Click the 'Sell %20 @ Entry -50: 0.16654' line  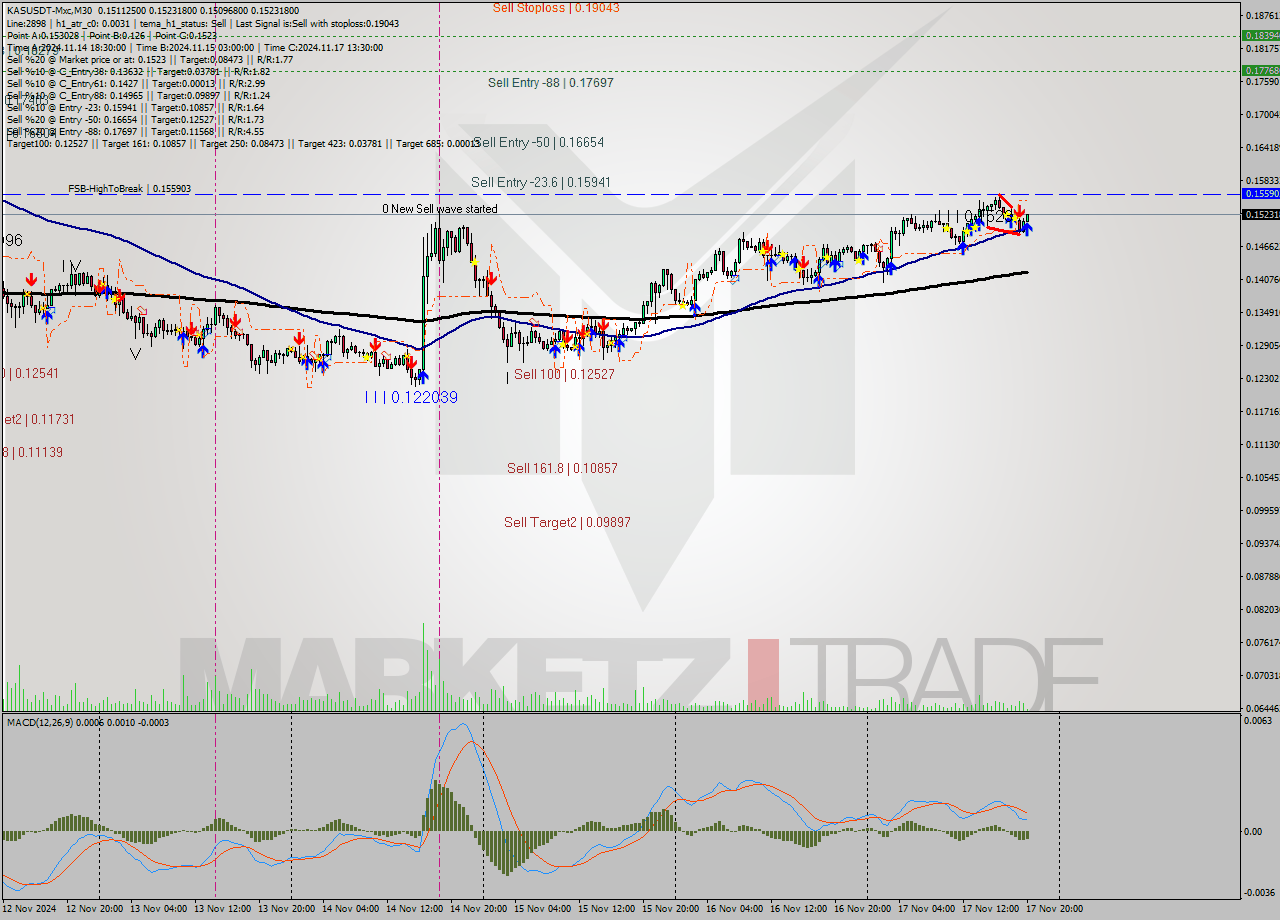[x=135, y=119]
